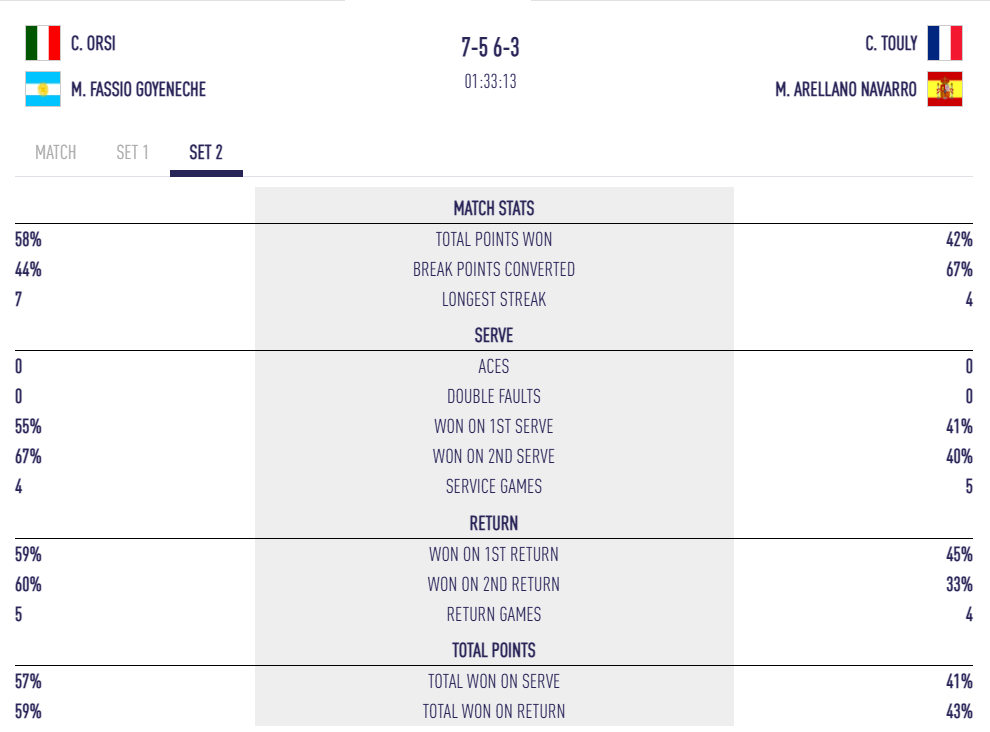The width and height of the screenshot is (990, 732).
Task: Select the TOTAL WON ON RETURN row
Action: [x=494, y=712]
